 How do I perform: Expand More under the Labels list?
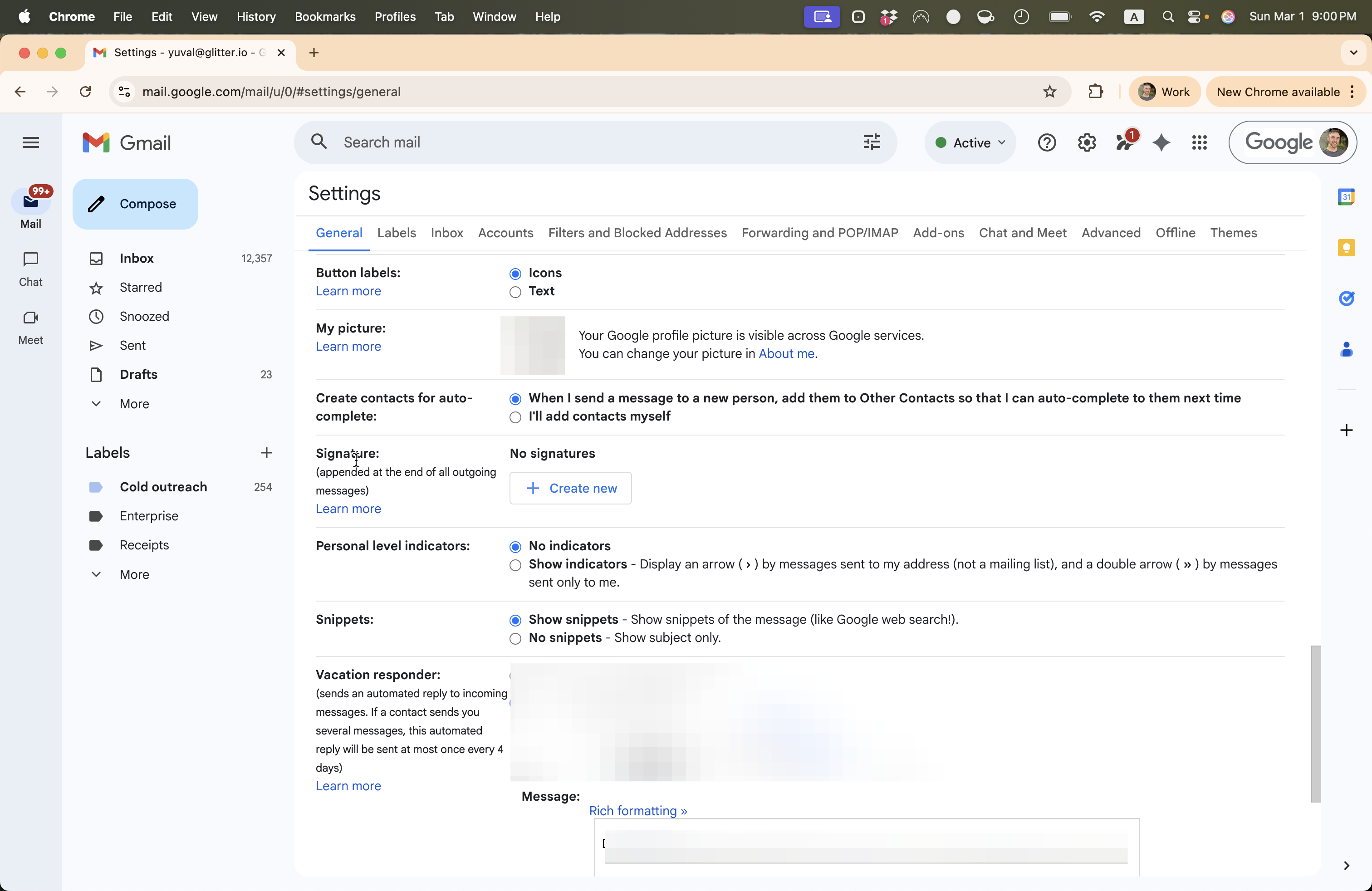click(134, 574)
